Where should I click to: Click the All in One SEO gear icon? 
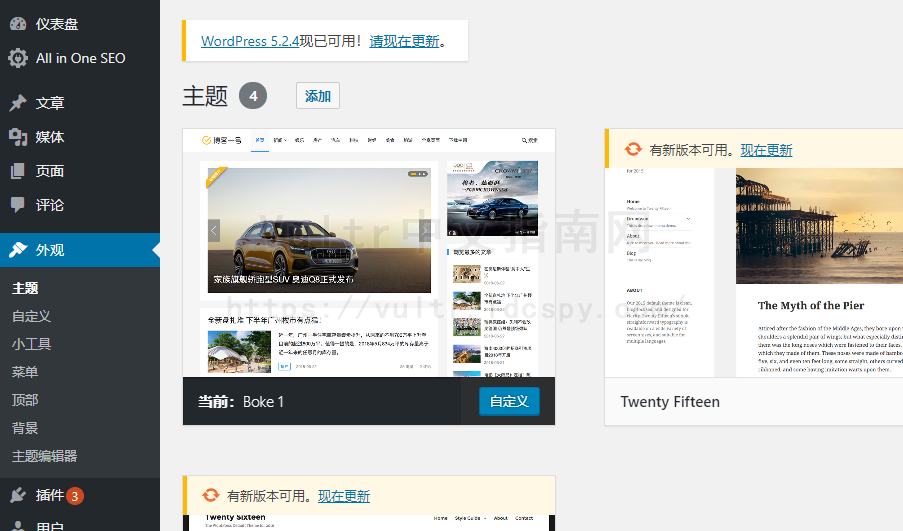(18, 58)
